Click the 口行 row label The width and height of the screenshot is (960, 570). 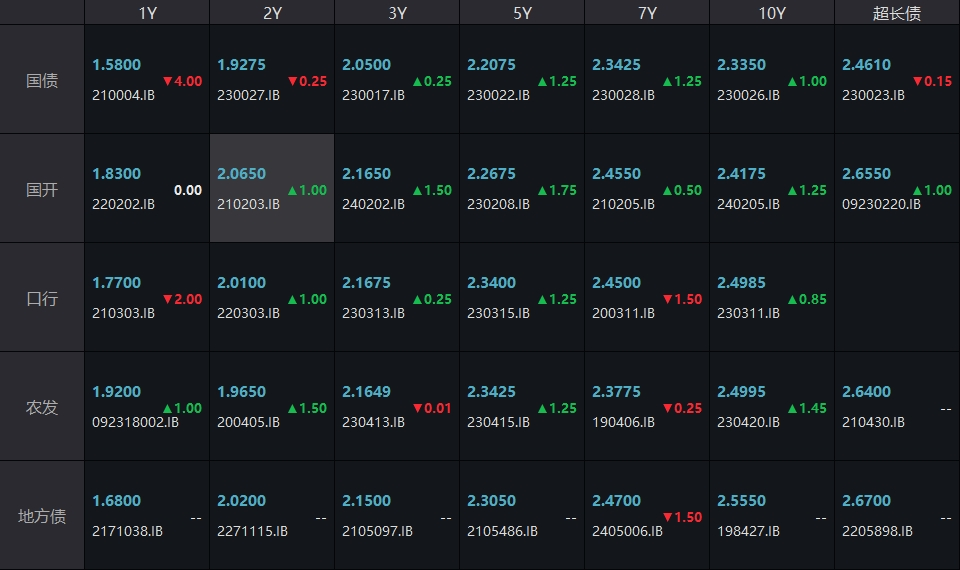click(42, 298)
